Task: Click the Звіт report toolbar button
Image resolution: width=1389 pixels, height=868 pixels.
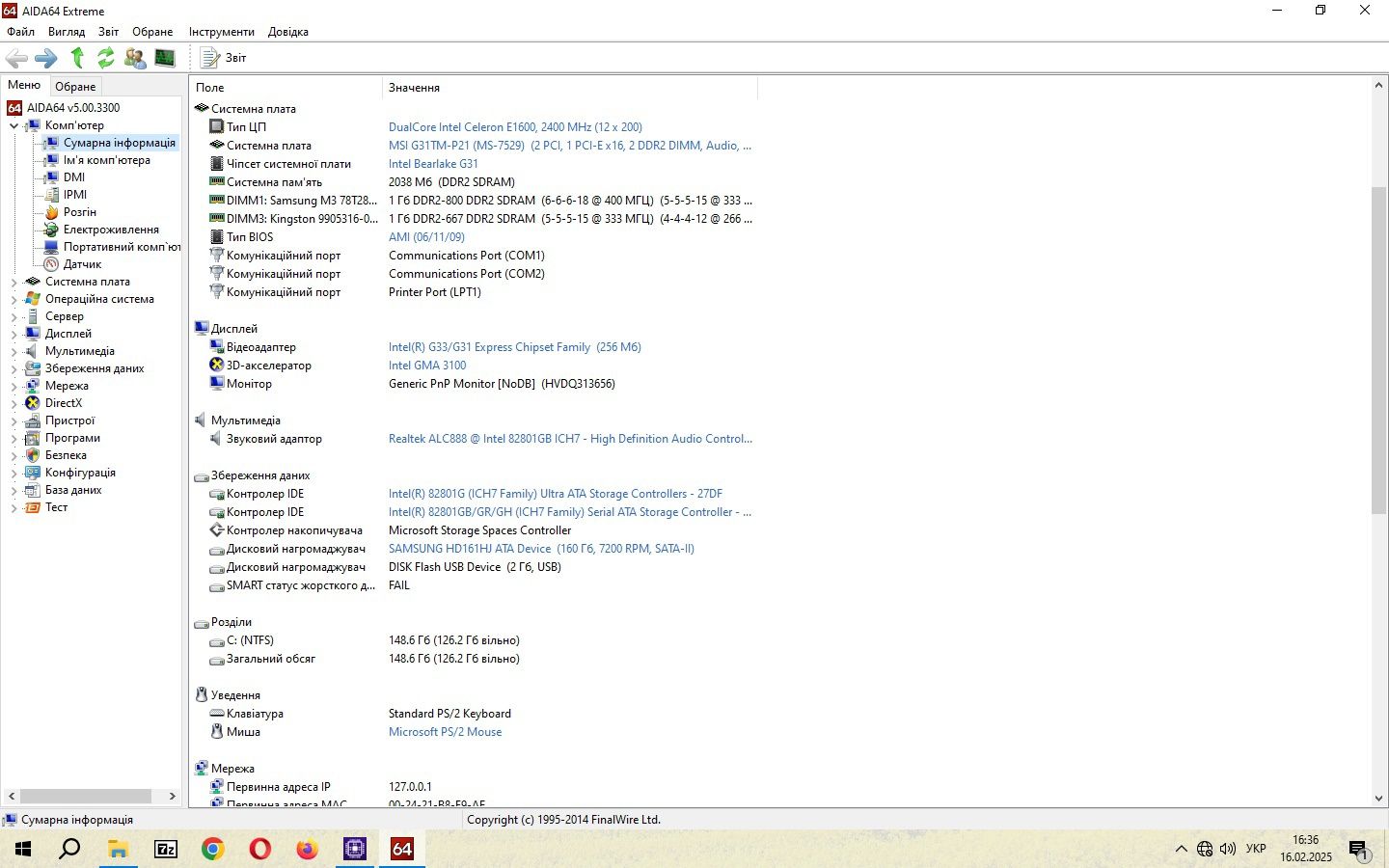Action: pos(224,58)
